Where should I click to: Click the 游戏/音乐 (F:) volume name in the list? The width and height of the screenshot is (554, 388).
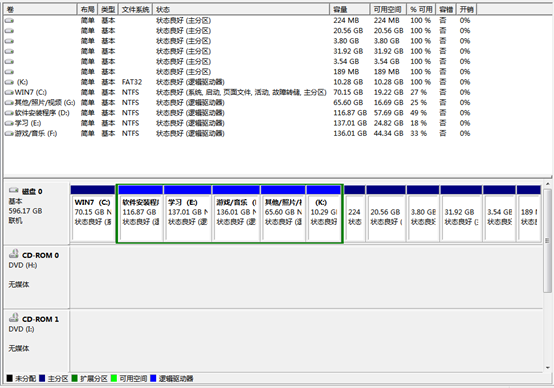point(36,134)
